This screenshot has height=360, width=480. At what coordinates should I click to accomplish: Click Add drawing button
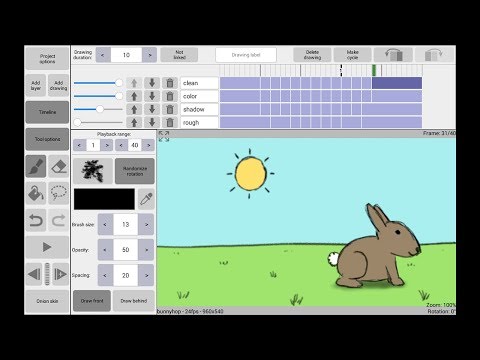point(59,85)
